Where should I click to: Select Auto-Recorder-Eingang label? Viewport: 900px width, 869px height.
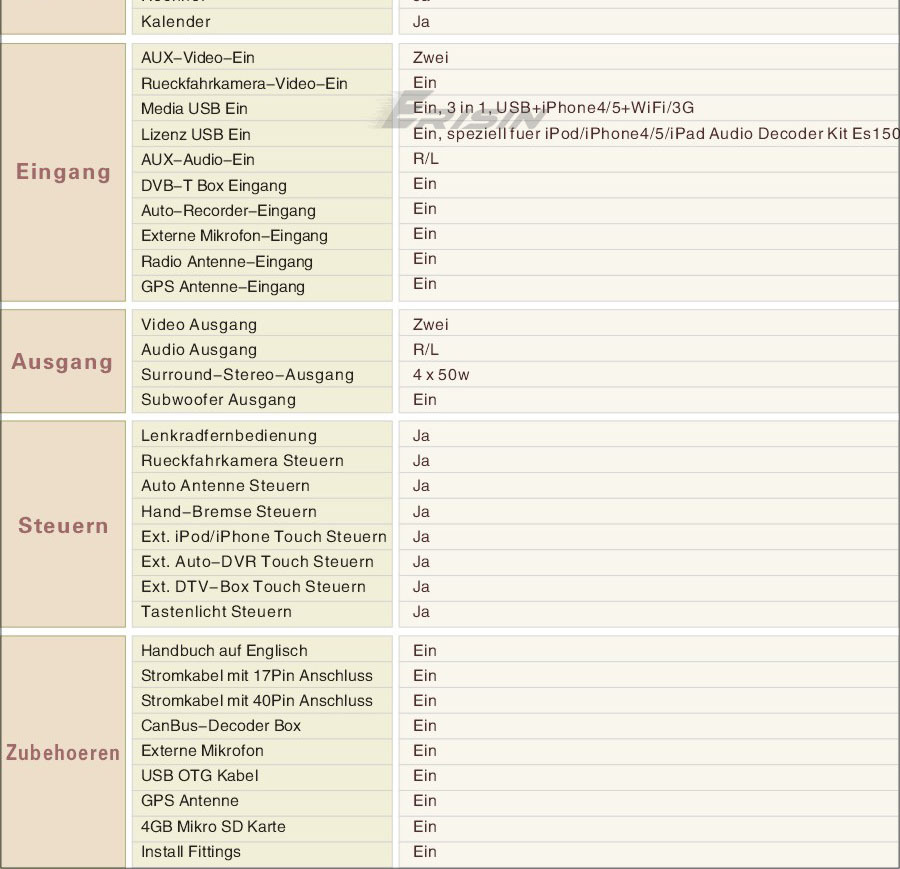[228, 211]
